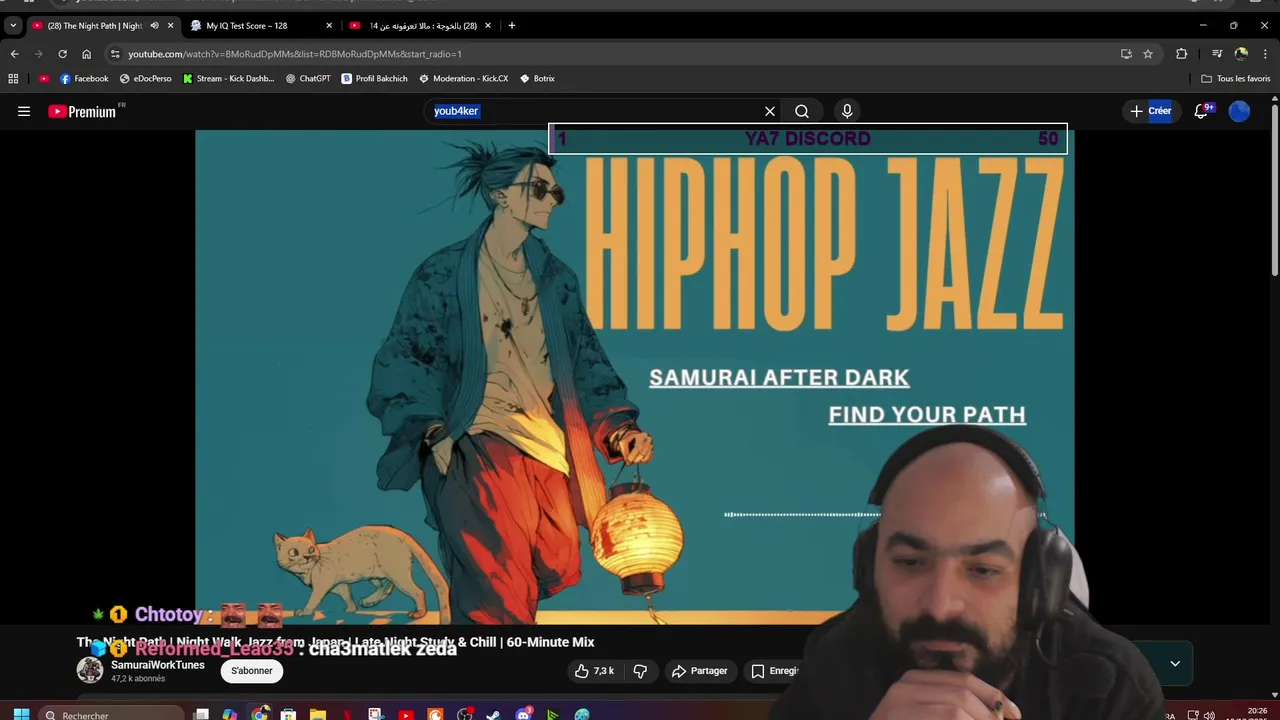Open the YouTube guide hamburger menu
The image size is (1280, 720).
tap(24, 111)
